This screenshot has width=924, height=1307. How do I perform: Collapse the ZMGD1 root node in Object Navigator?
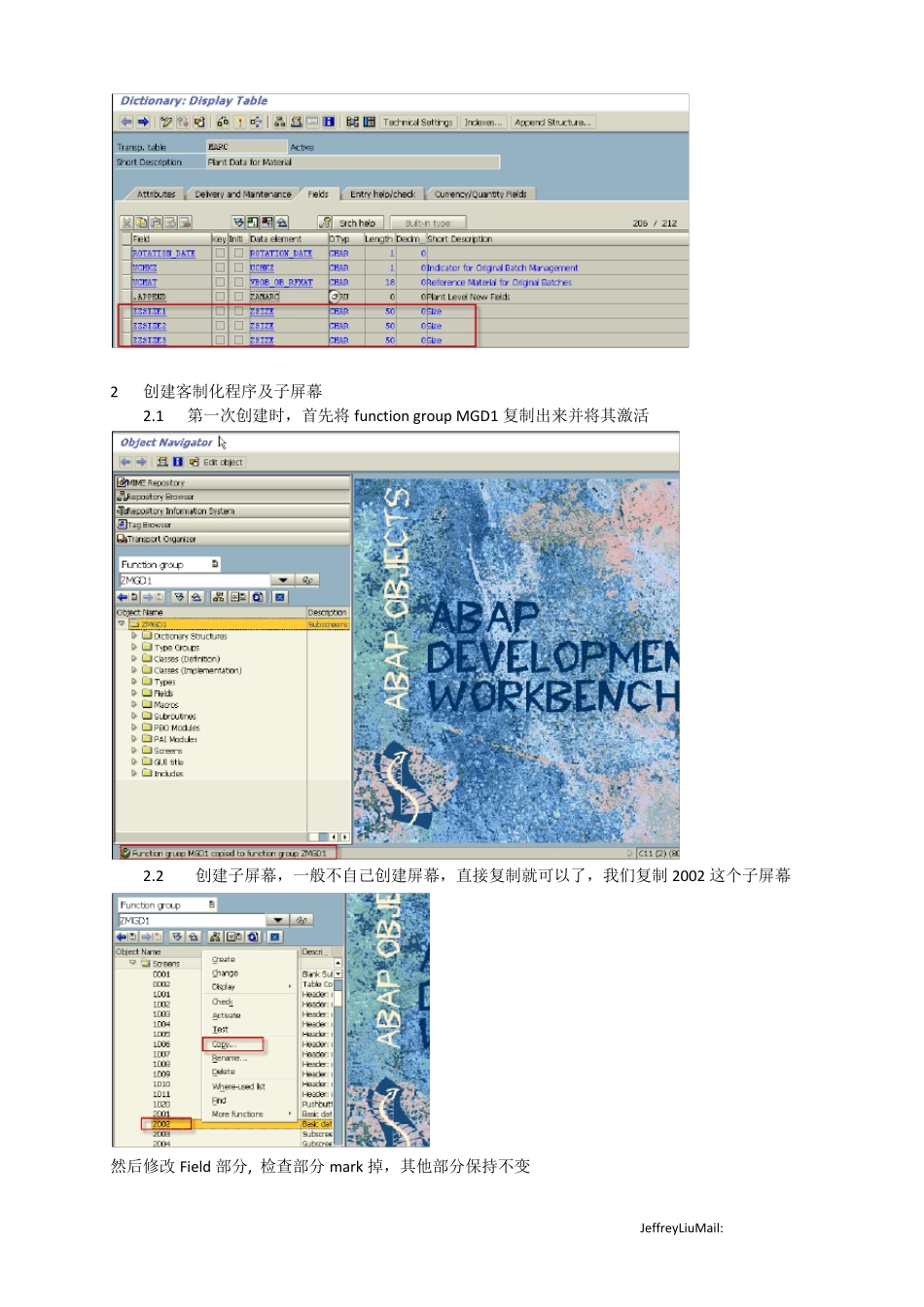pyautogui.click(x=121, y=624)
